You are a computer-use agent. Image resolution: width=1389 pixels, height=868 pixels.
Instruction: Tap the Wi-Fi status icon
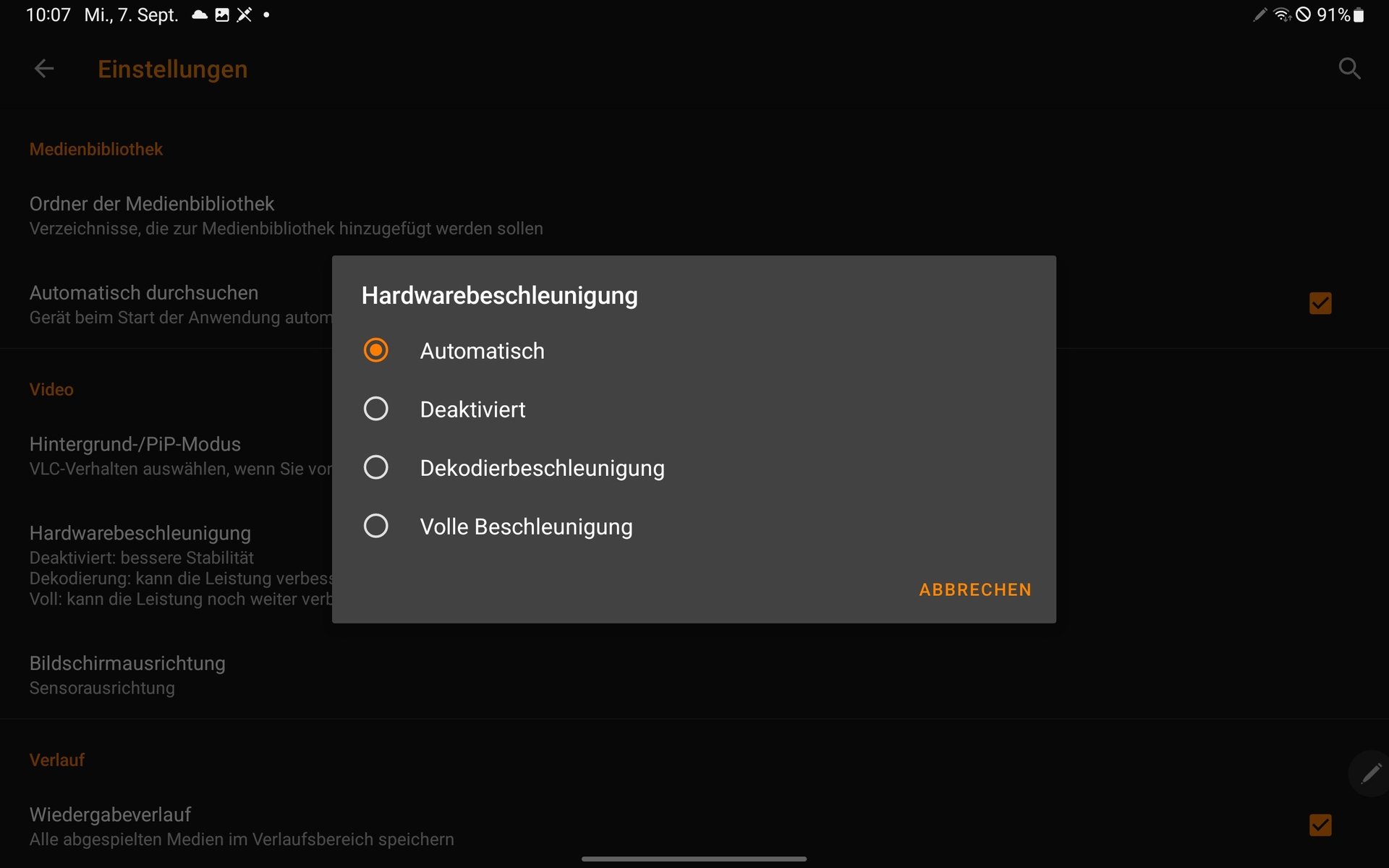[1281, 15]
